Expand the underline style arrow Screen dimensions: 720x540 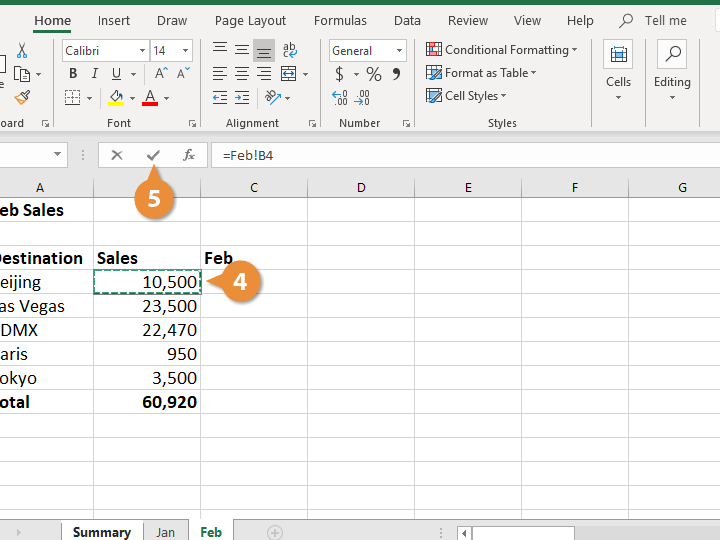[x=133, y=74]
